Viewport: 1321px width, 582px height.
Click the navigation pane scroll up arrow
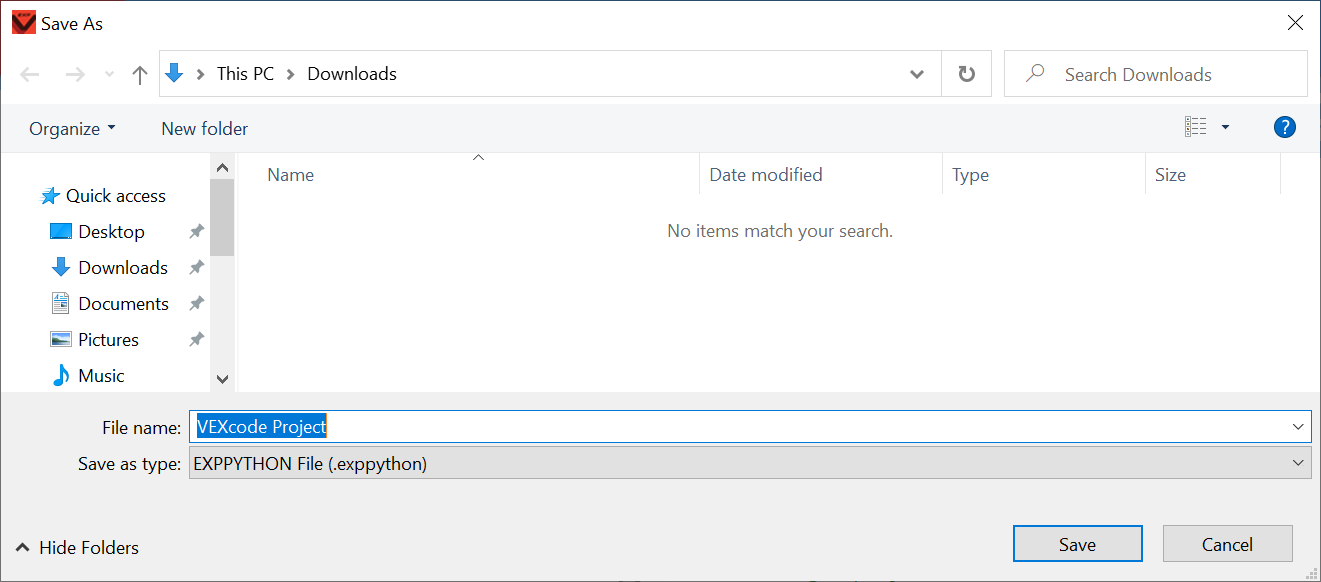pos(222,167)
